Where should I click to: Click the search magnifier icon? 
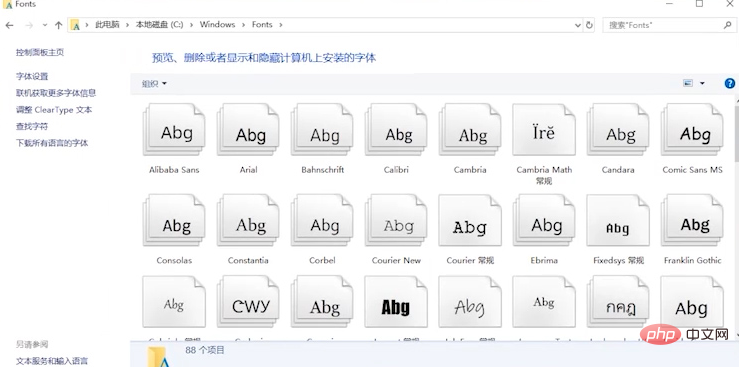click(728, 25)
